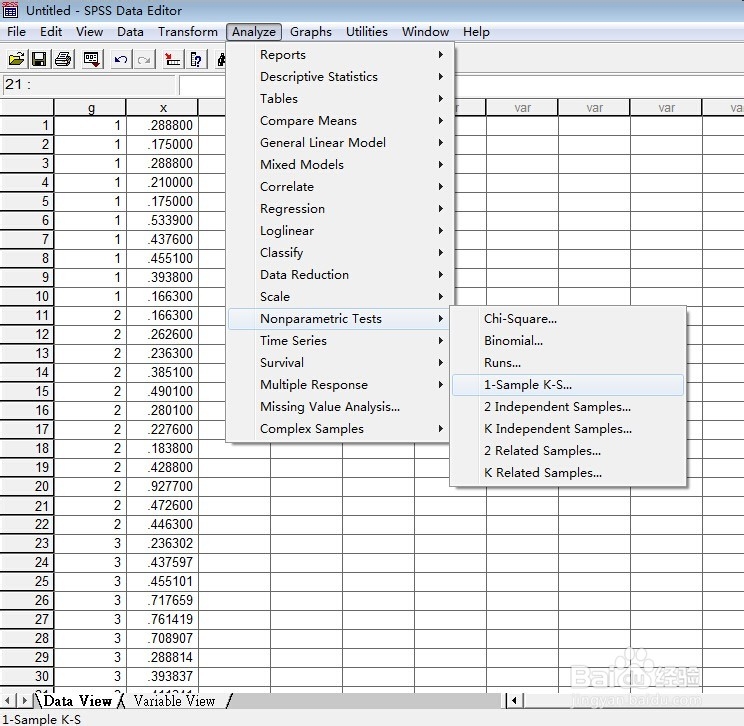
Task: Choose Chi-Square test option
Action: click(568, 318)
